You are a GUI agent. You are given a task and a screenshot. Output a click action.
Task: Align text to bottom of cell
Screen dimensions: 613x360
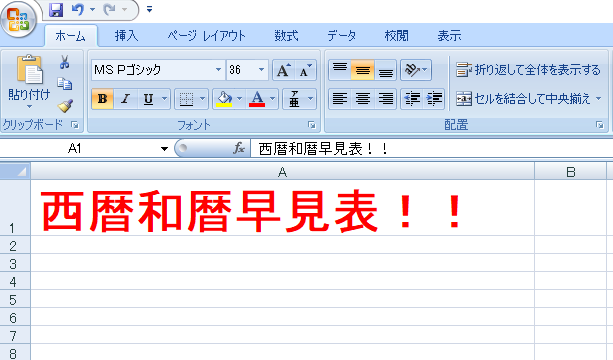pos(385,70)
